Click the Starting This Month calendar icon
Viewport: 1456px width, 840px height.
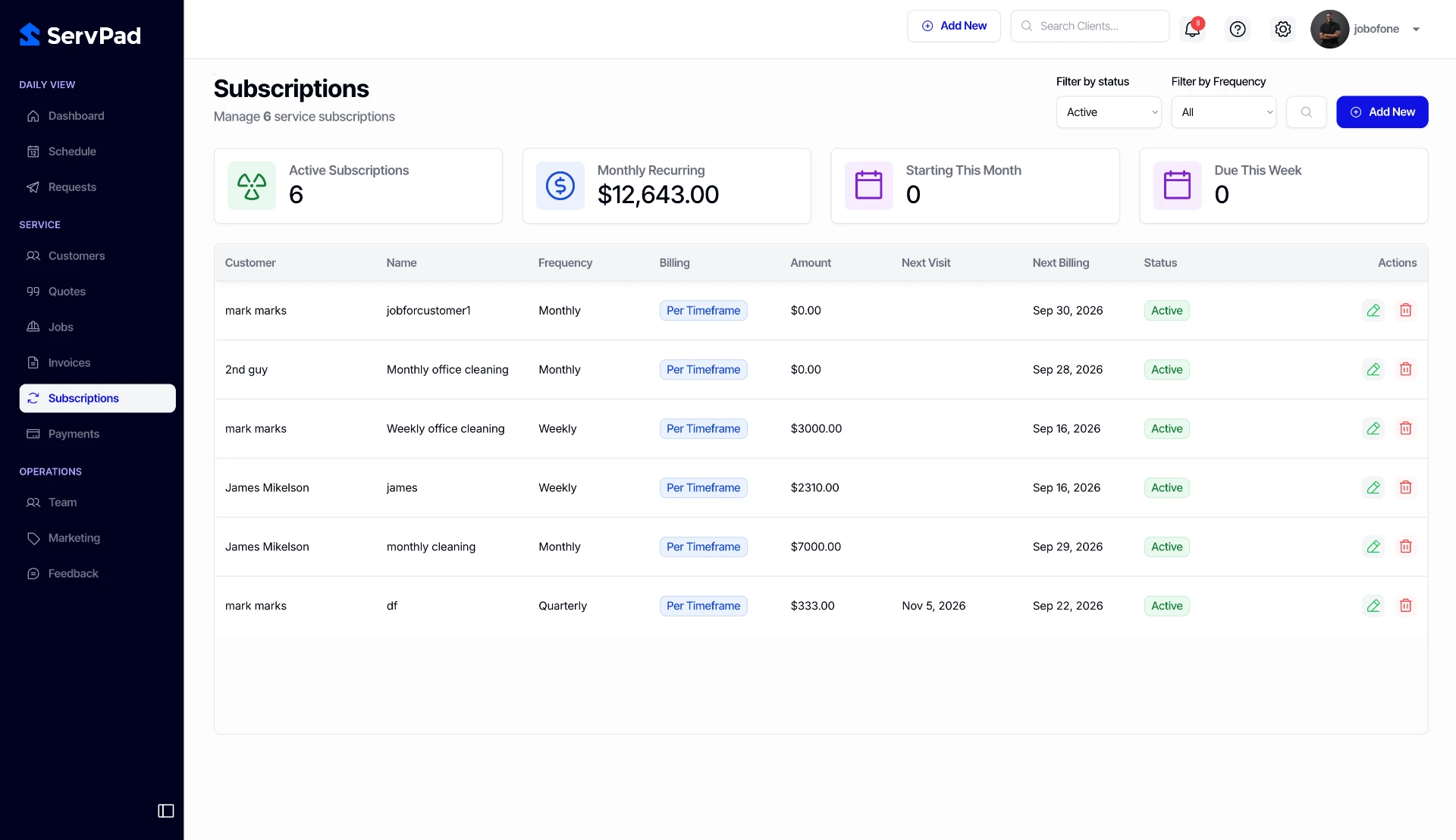point(869,186)
